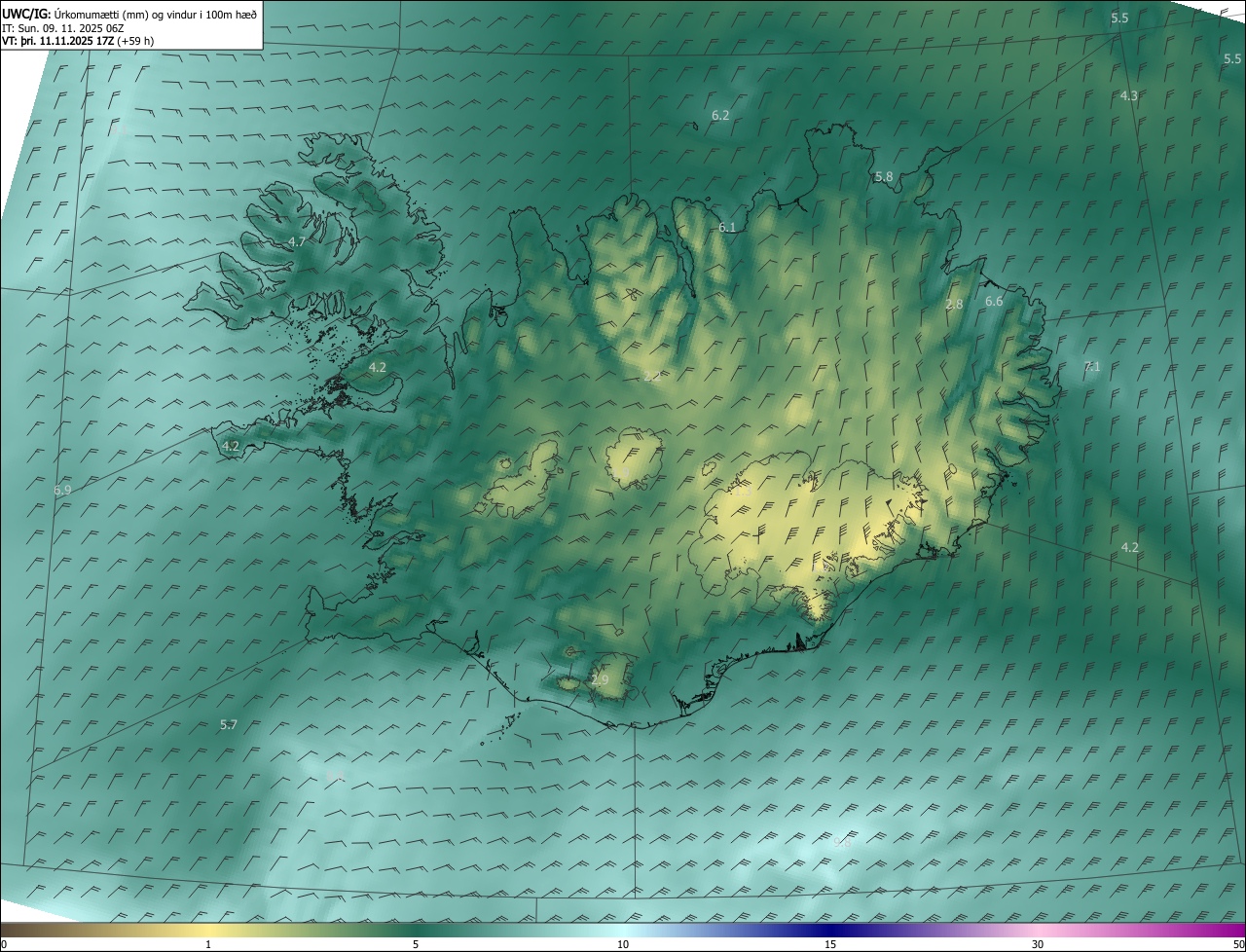Click the 2.8 value label
The height and width of the screenshot is (952, 1246).
pos(954,304)
